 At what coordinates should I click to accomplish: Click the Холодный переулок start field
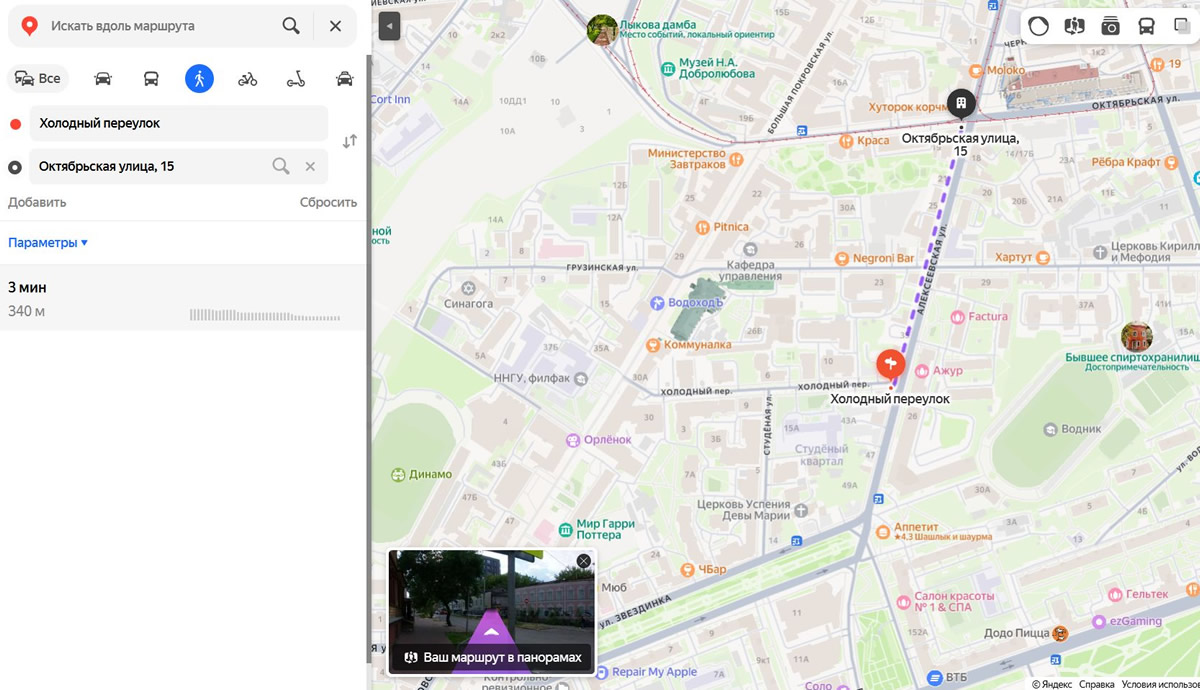tap(178, 123)
